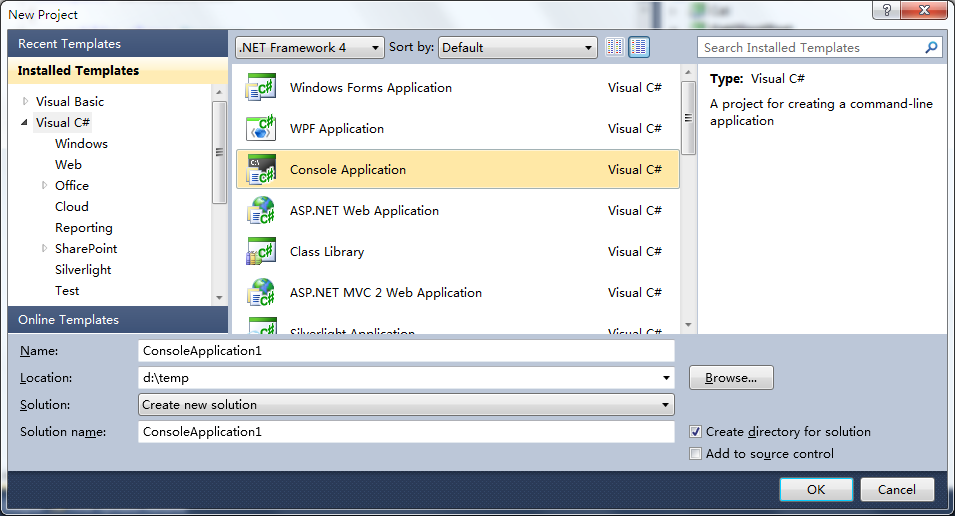
Task: Open the Sort by Default dropdown
Action: point(517,47)
